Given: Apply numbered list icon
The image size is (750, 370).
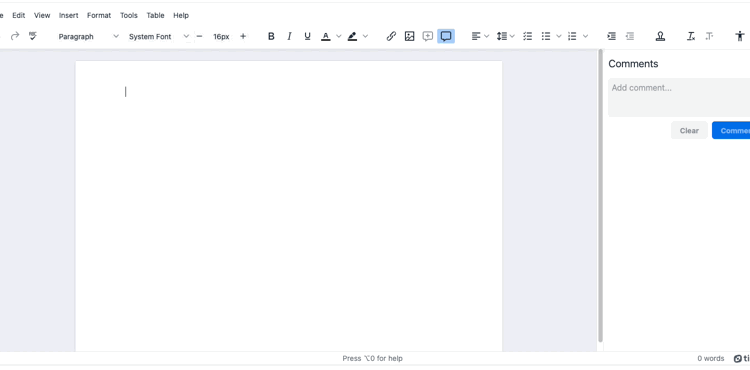Looking at the screenshot, I should click(572, 36).
